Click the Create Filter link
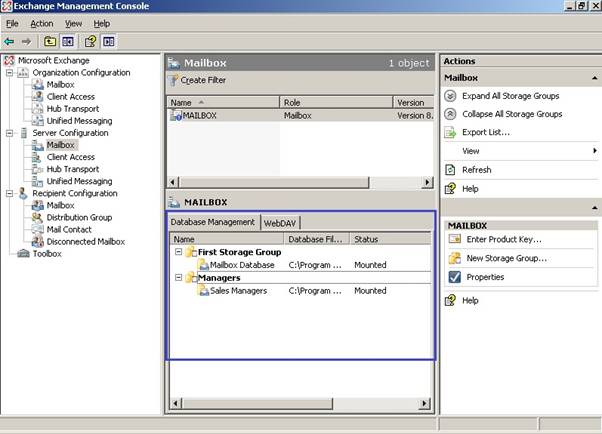 203,80
